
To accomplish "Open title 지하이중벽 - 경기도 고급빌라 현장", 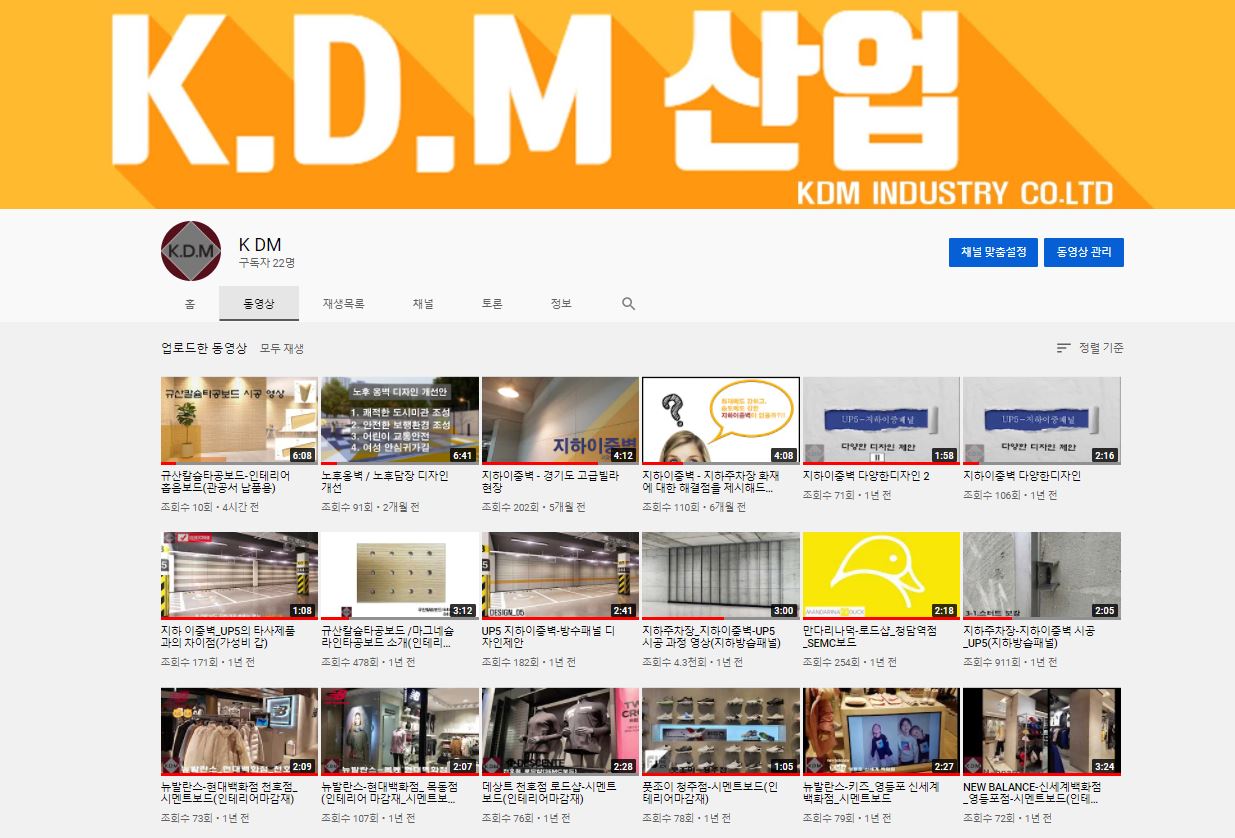I will click(551, 482).
